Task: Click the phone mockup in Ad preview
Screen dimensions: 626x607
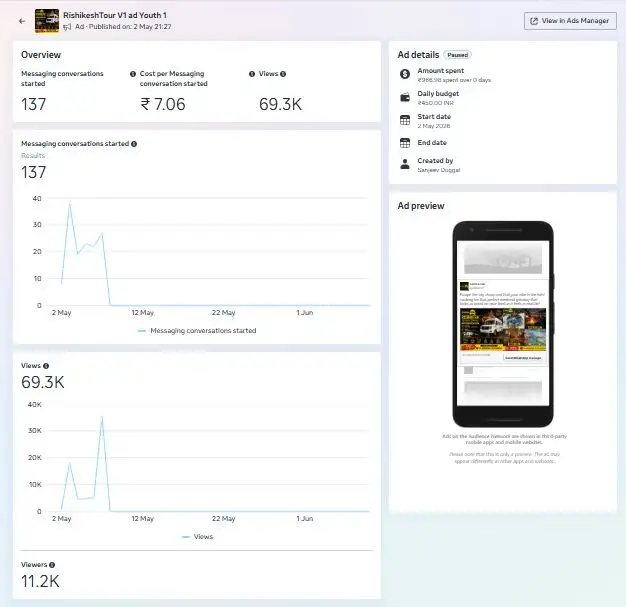Action: point(503,324)
